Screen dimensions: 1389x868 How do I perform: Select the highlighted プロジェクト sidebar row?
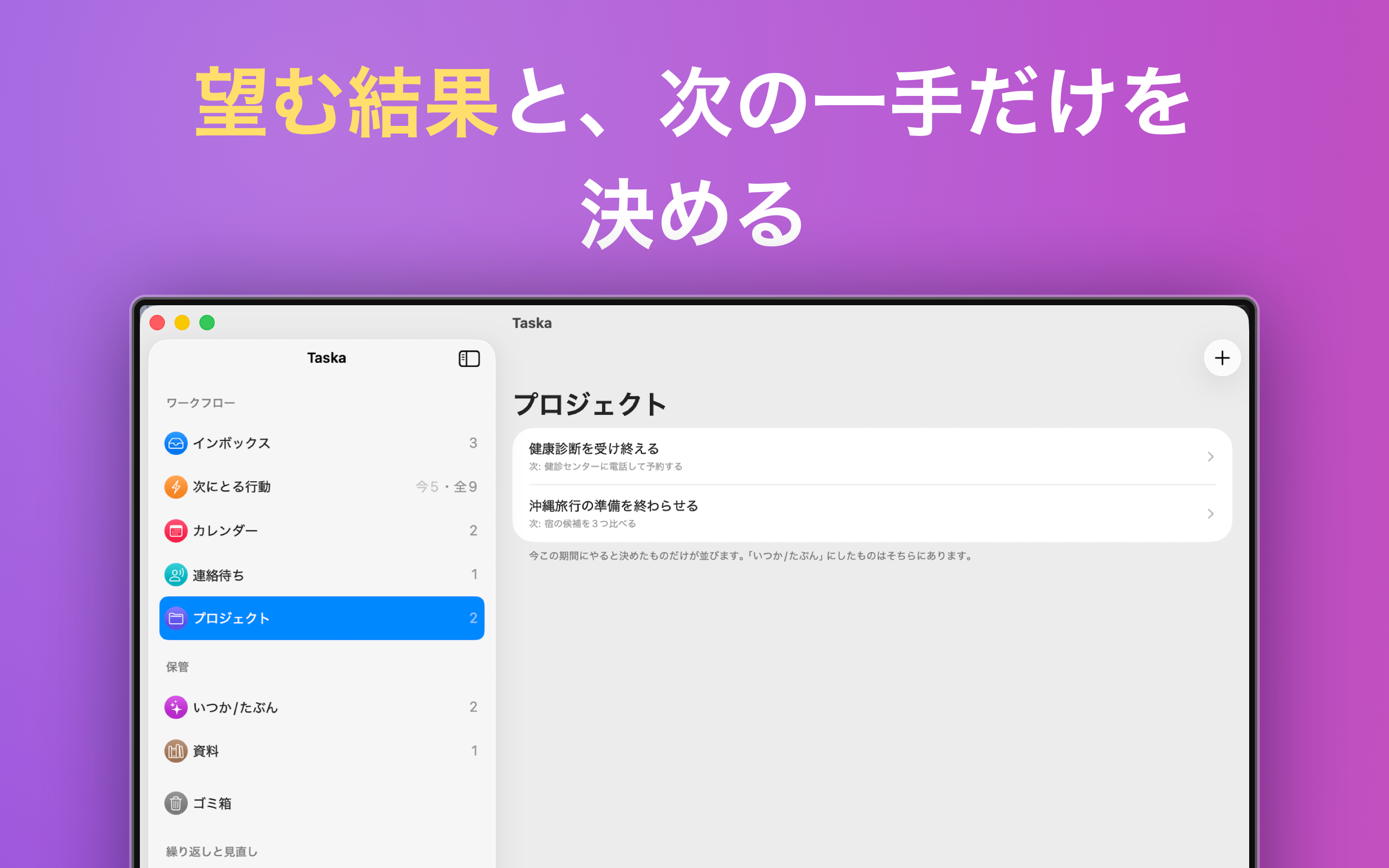[x=321, y=618]
